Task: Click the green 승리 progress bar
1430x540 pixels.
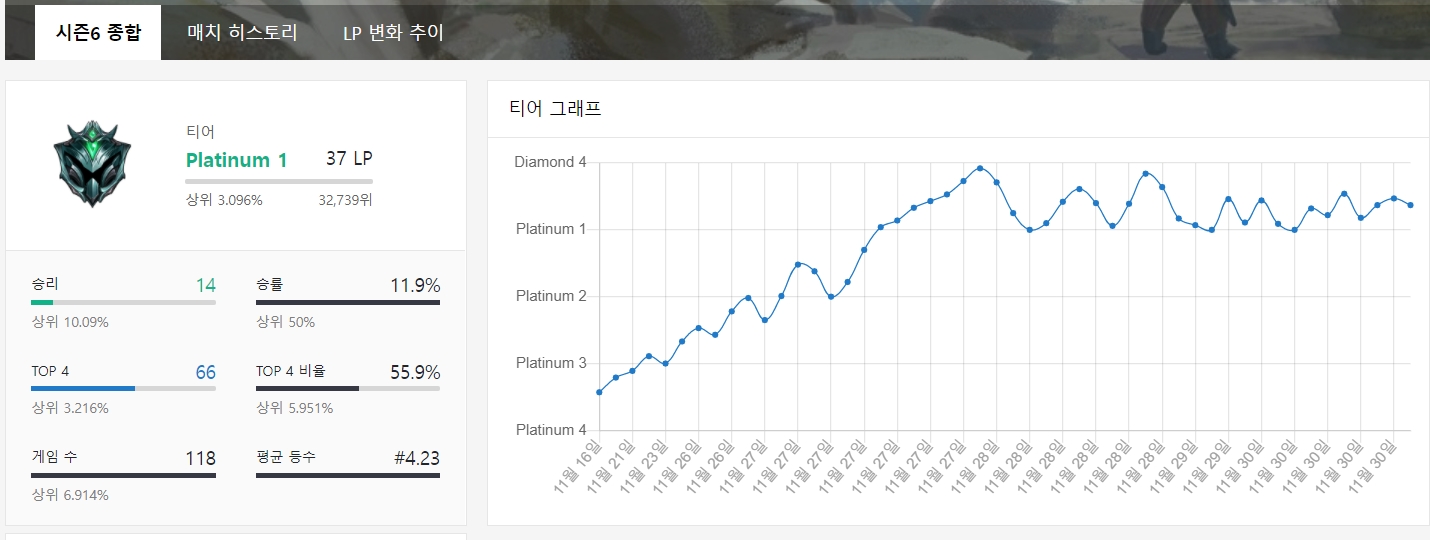Action: point(123,302)
